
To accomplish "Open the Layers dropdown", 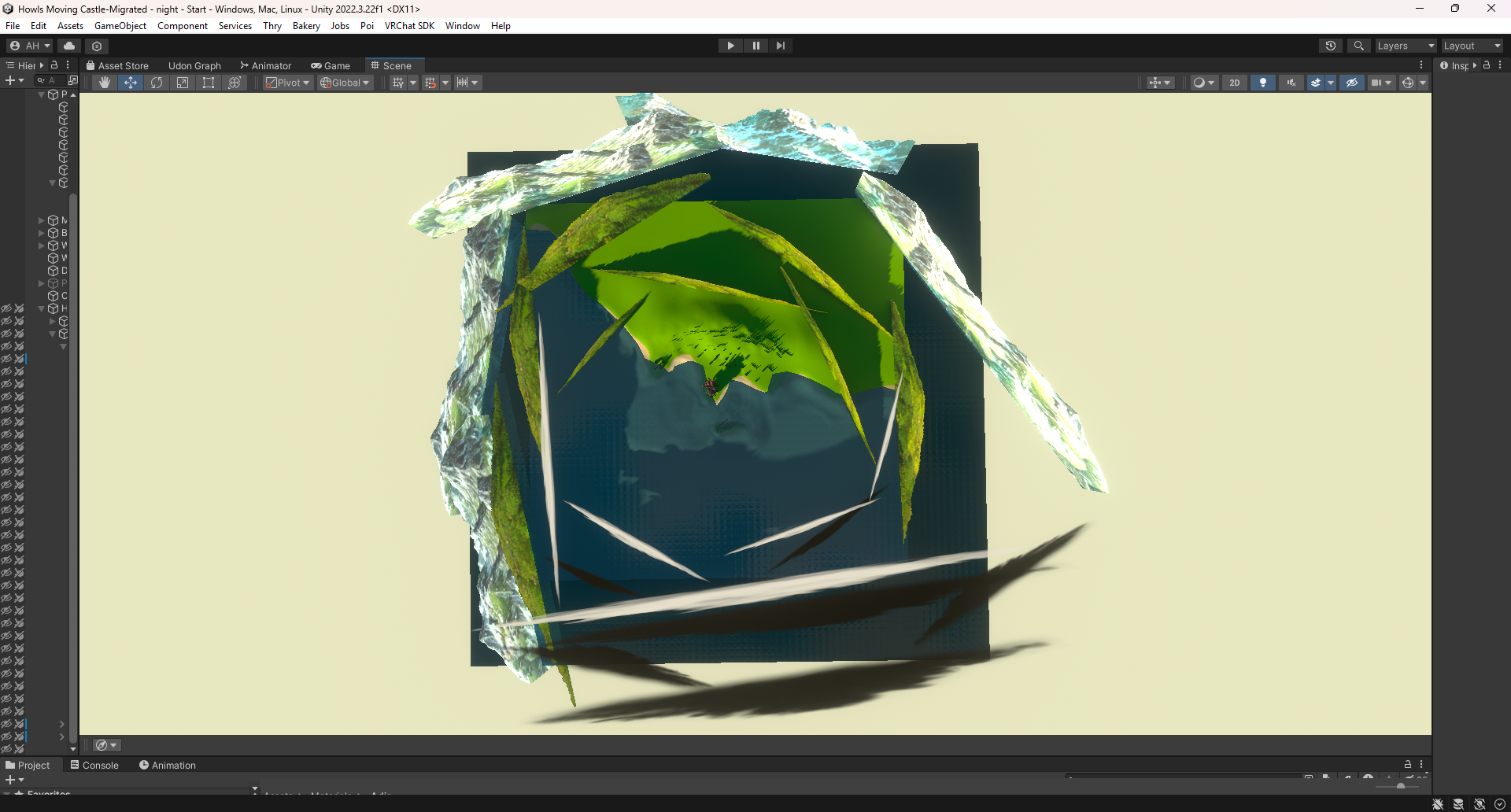I will tap(1406, 46).
